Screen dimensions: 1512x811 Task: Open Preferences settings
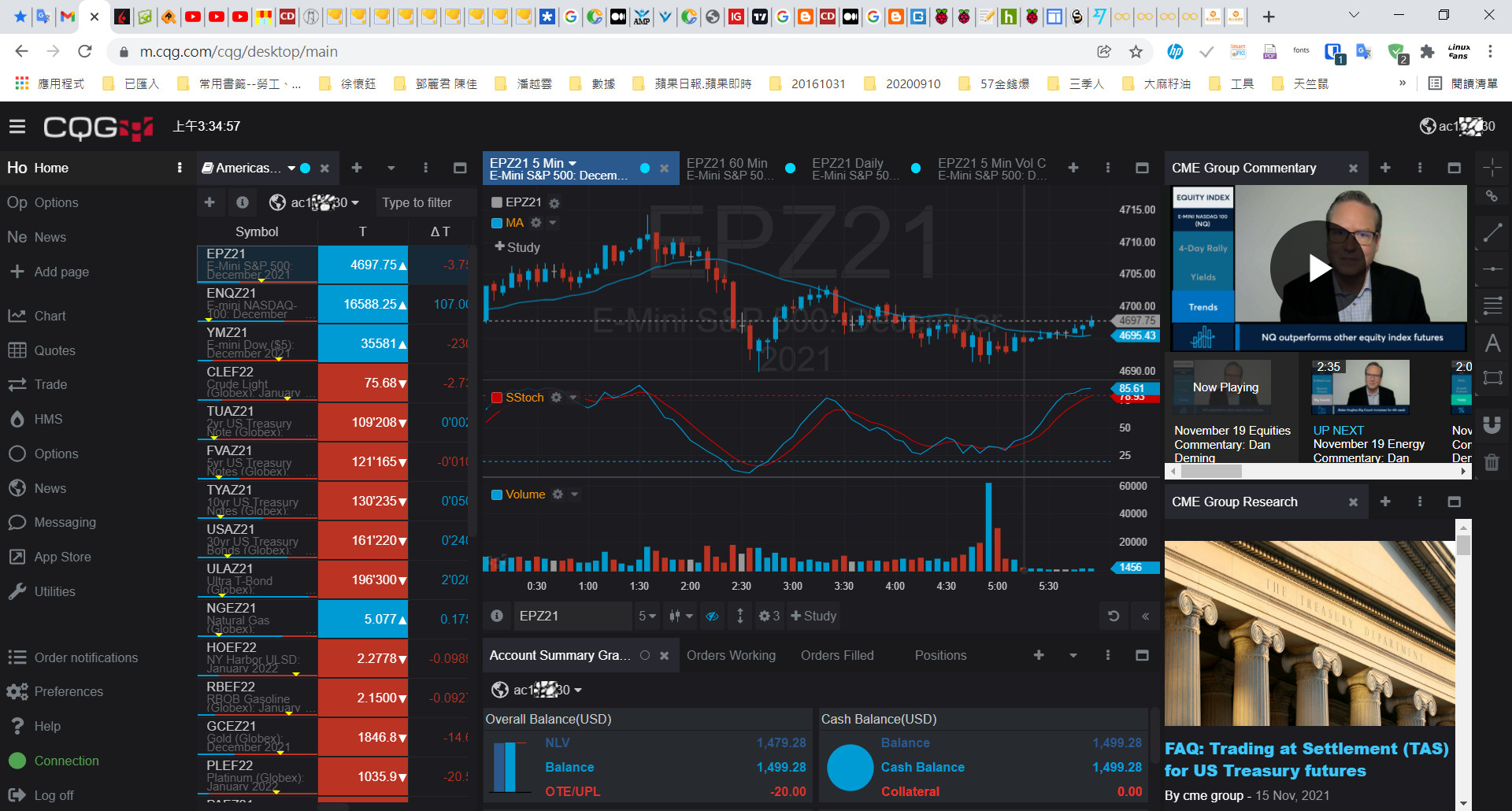pos(55,691)
